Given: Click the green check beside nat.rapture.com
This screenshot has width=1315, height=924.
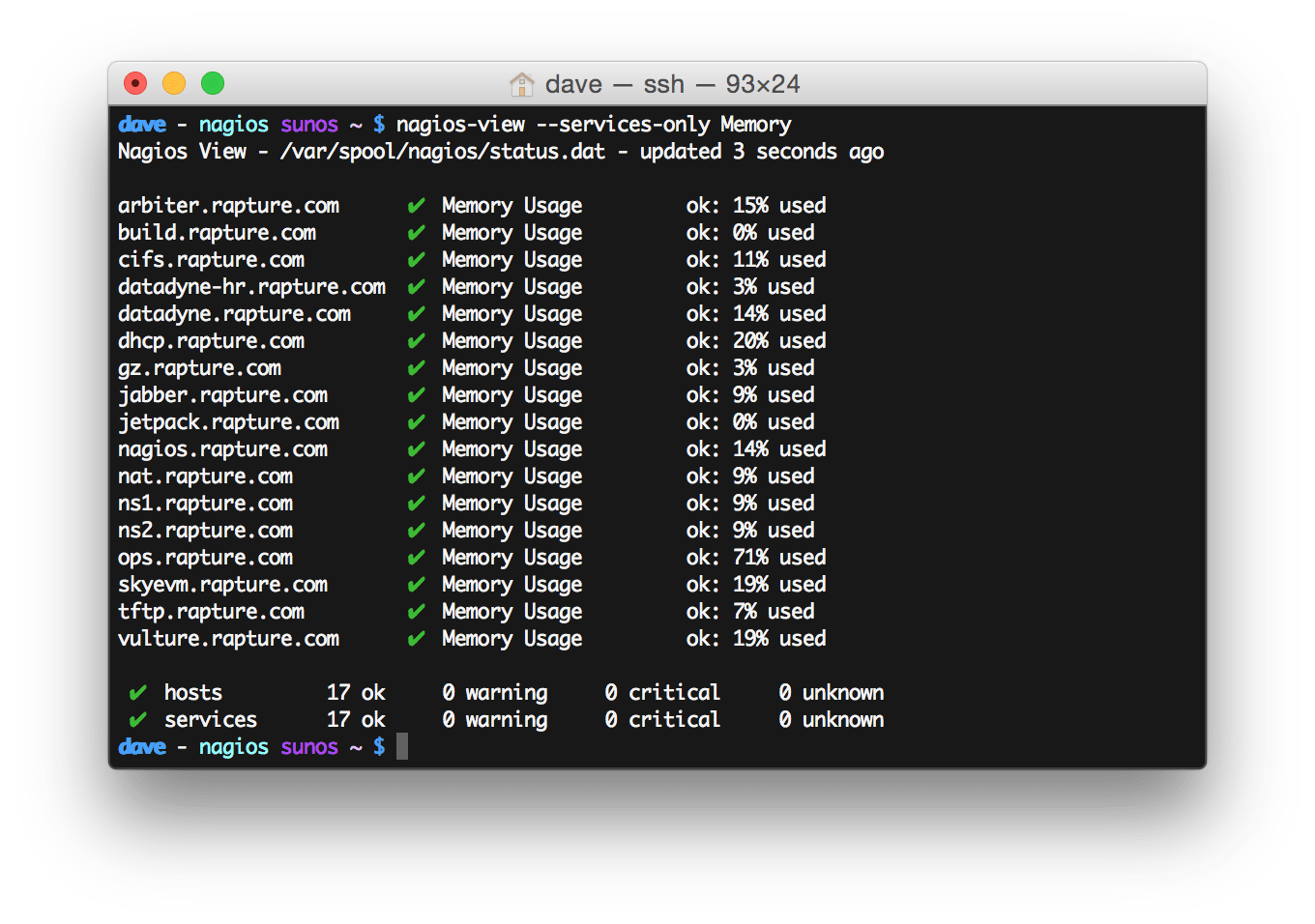Looking at the screenshot, I should point(417,476).
